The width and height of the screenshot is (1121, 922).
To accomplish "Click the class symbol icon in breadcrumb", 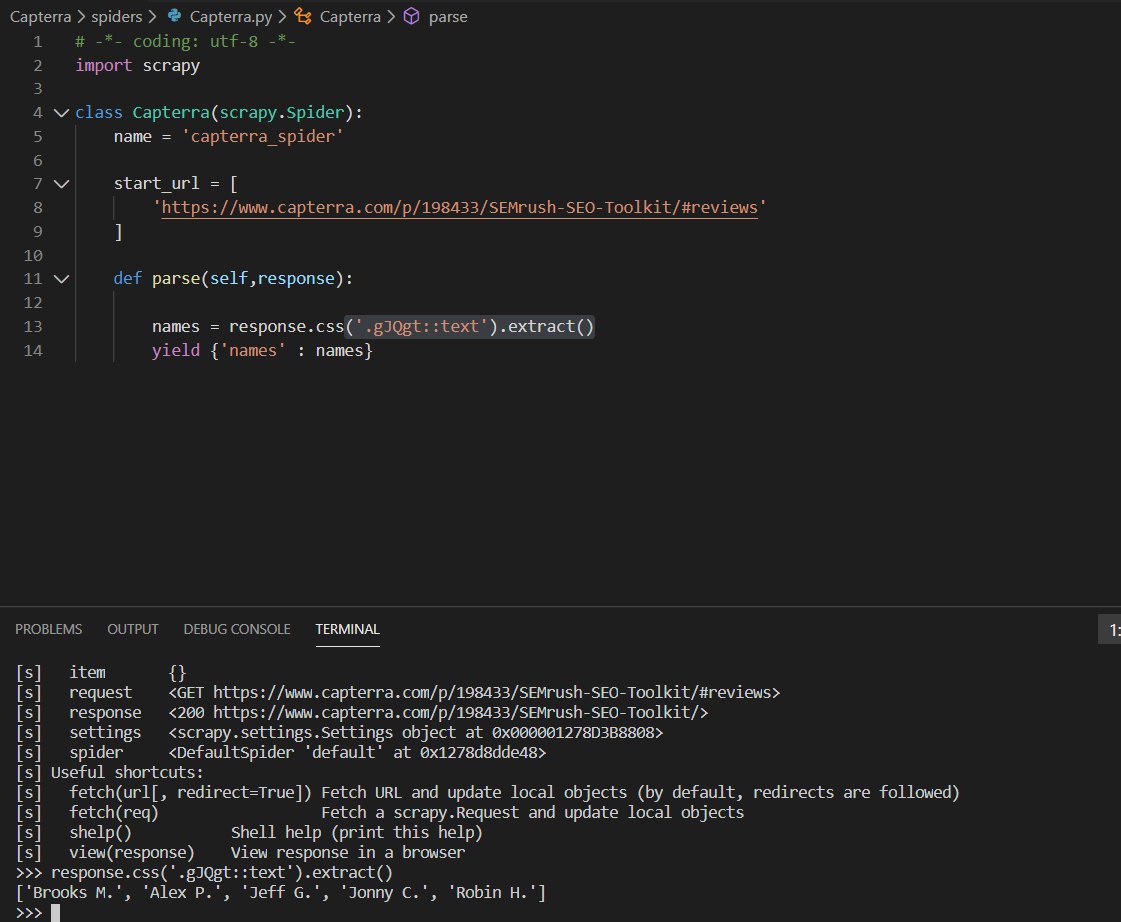I will click(x=303, y=16).
